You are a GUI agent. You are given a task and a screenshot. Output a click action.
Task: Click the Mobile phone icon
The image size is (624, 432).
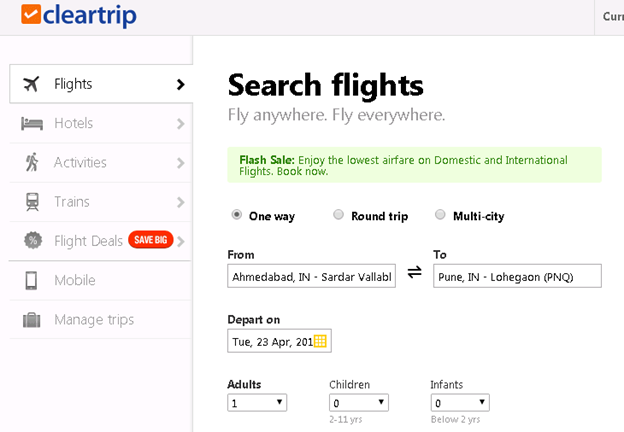(32, 280)
